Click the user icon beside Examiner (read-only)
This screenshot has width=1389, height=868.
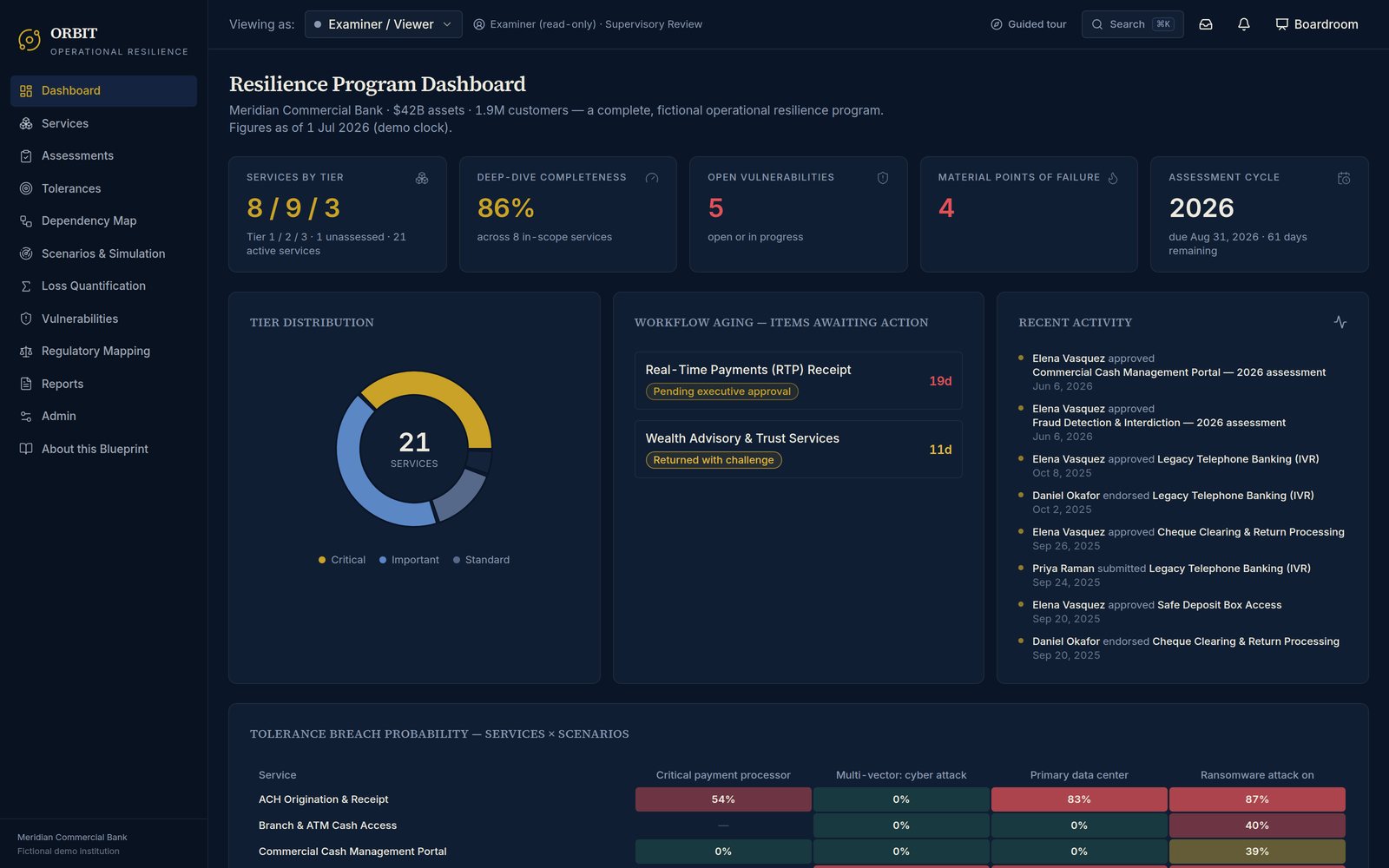point(479,24)
